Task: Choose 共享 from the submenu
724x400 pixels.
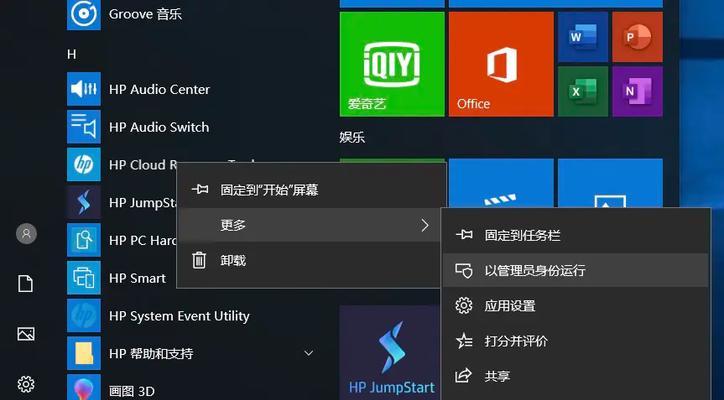Action: (x=575, y=376)
